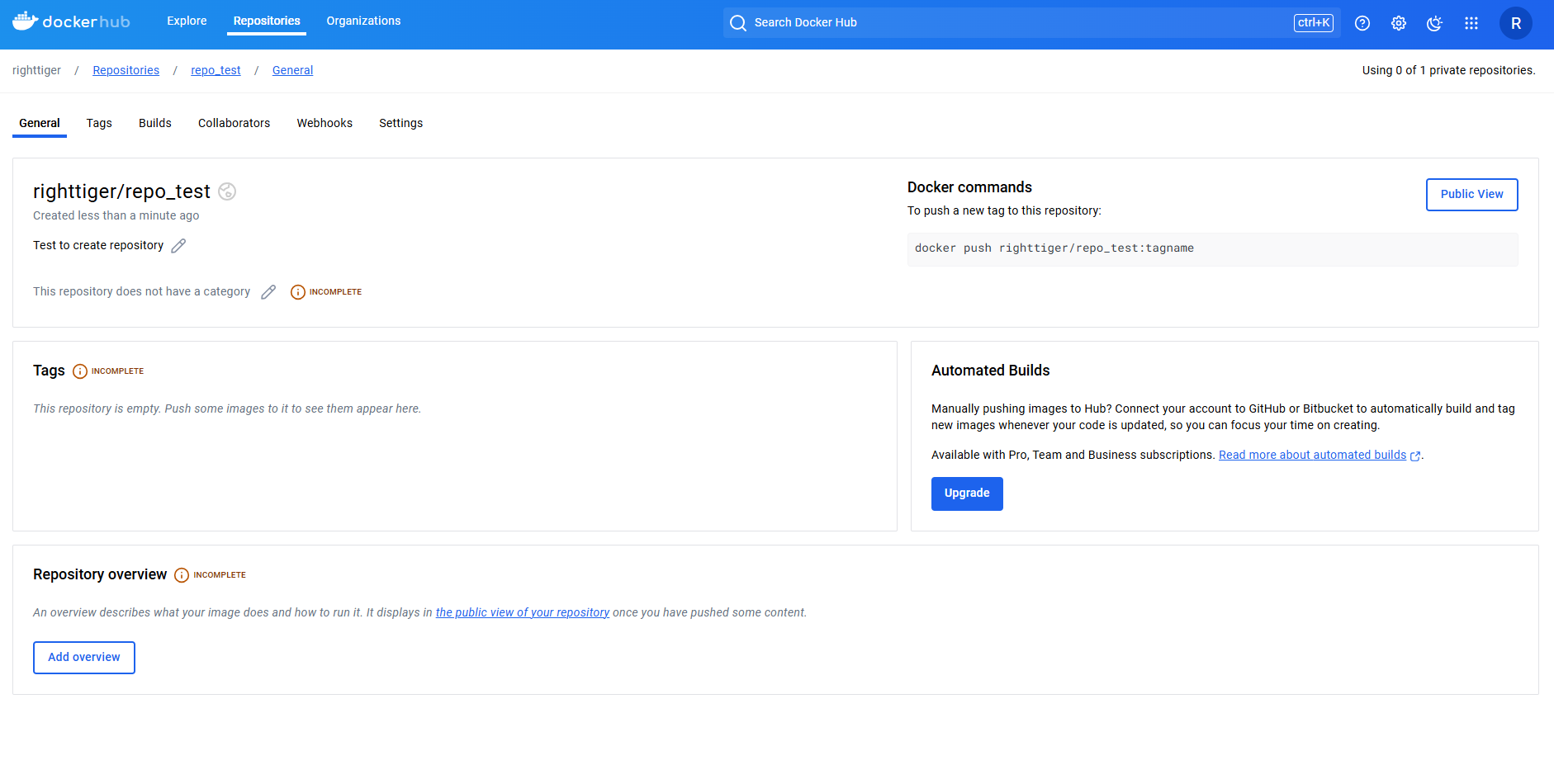Click the docker push command code box

point(1212,248)
